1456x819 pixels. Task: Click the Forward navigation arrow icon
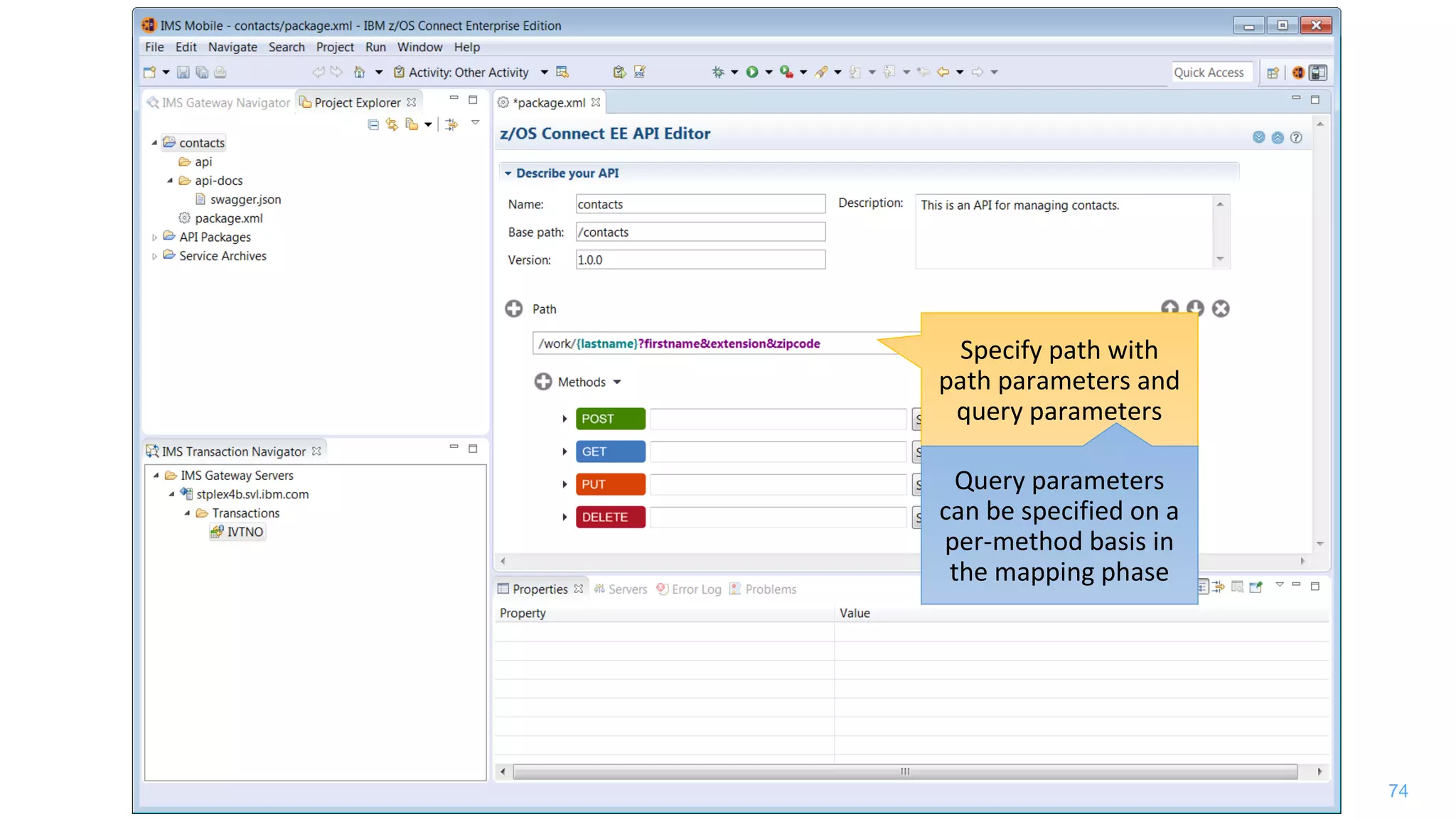click(978, 72)
